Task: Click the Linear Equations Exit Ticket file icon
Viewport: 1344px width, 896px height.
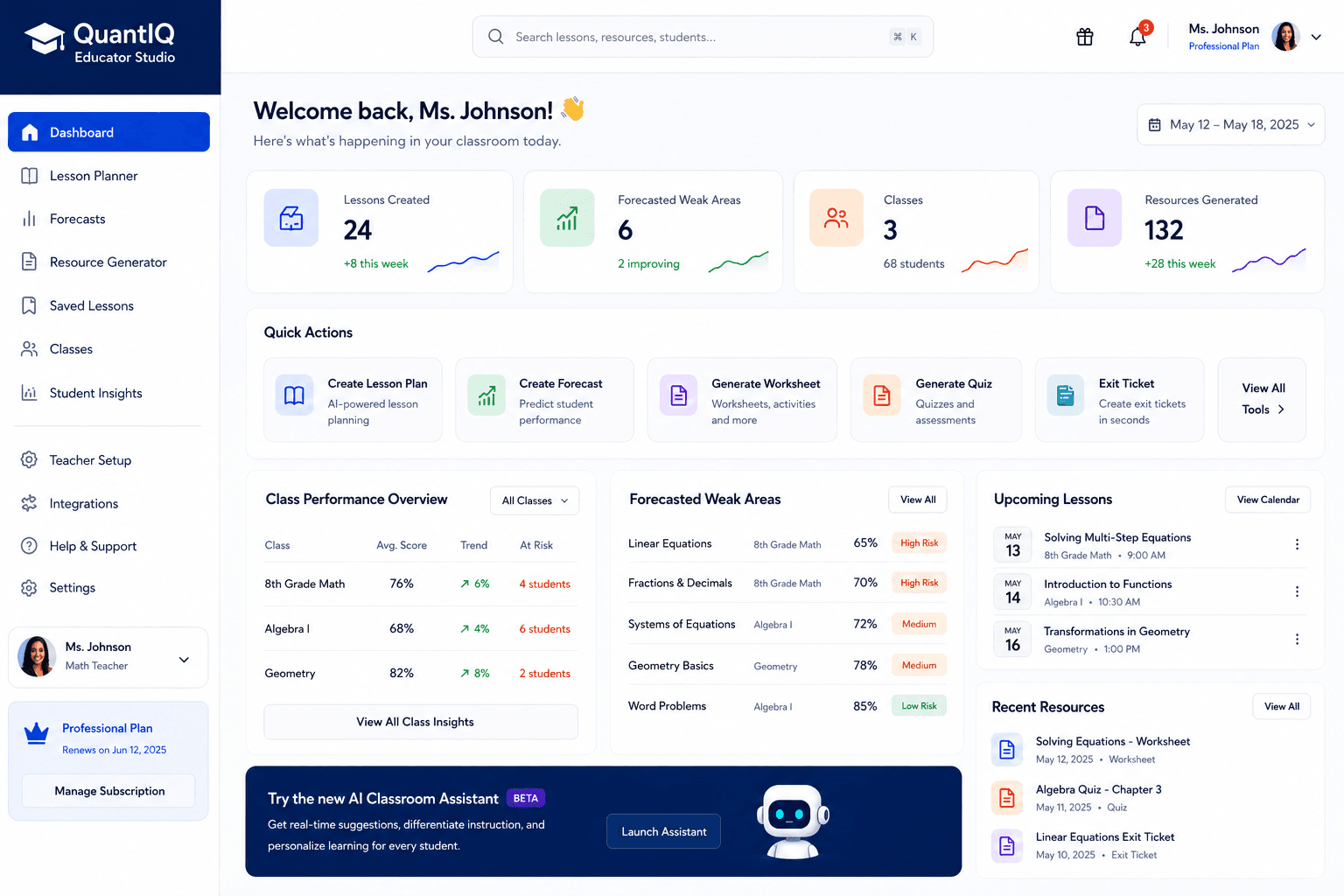Action: click(1007, 845)
